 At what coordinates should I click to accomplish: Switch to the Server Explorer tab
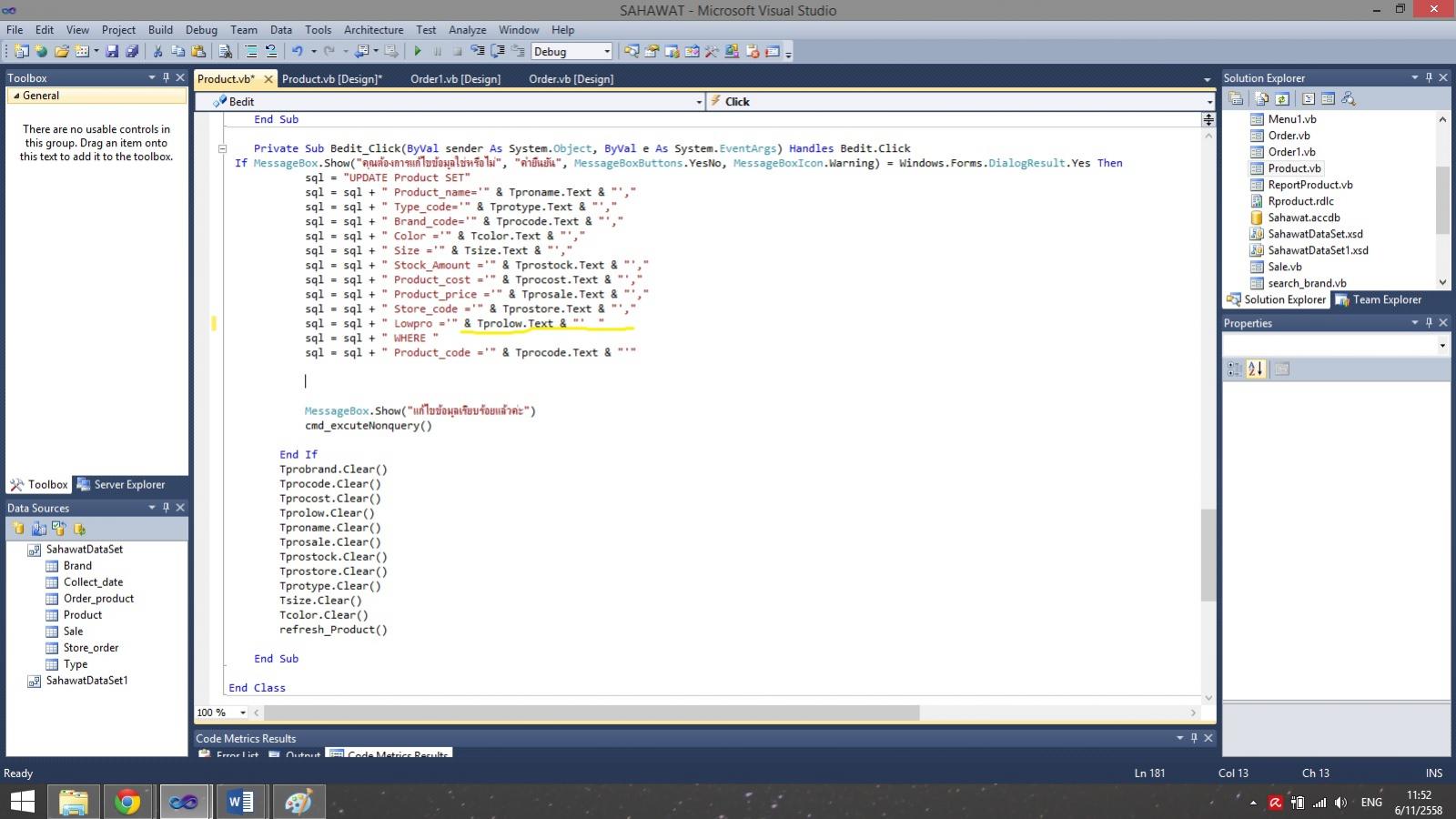(121, 484)
